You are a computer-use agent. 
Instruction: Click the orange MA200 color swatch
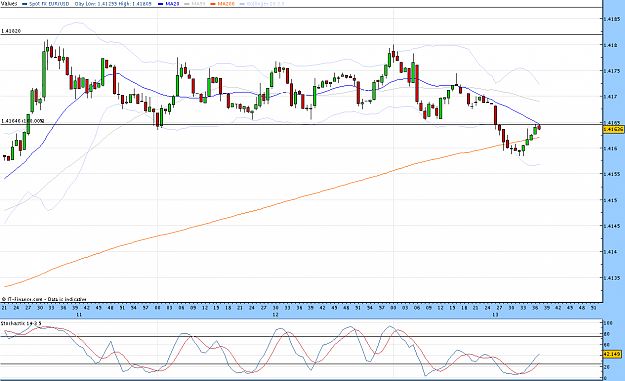click(213, 4)
